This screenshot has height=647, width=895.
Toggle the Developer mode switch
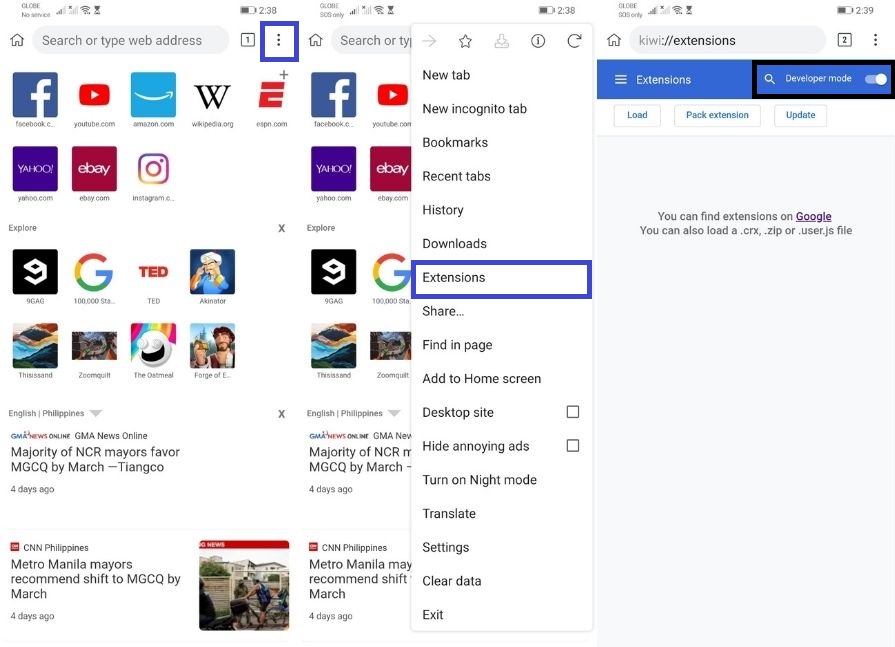875,79
